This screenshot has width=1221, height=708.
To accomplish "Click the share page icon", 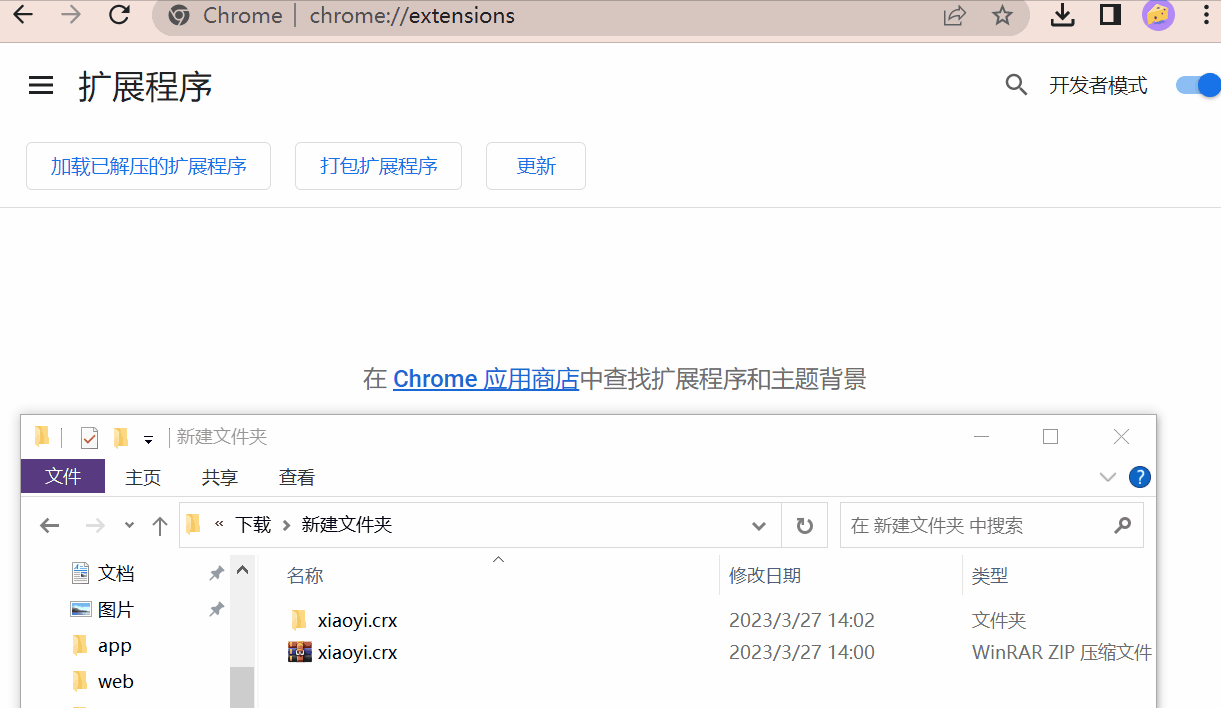I will (955, 16).
